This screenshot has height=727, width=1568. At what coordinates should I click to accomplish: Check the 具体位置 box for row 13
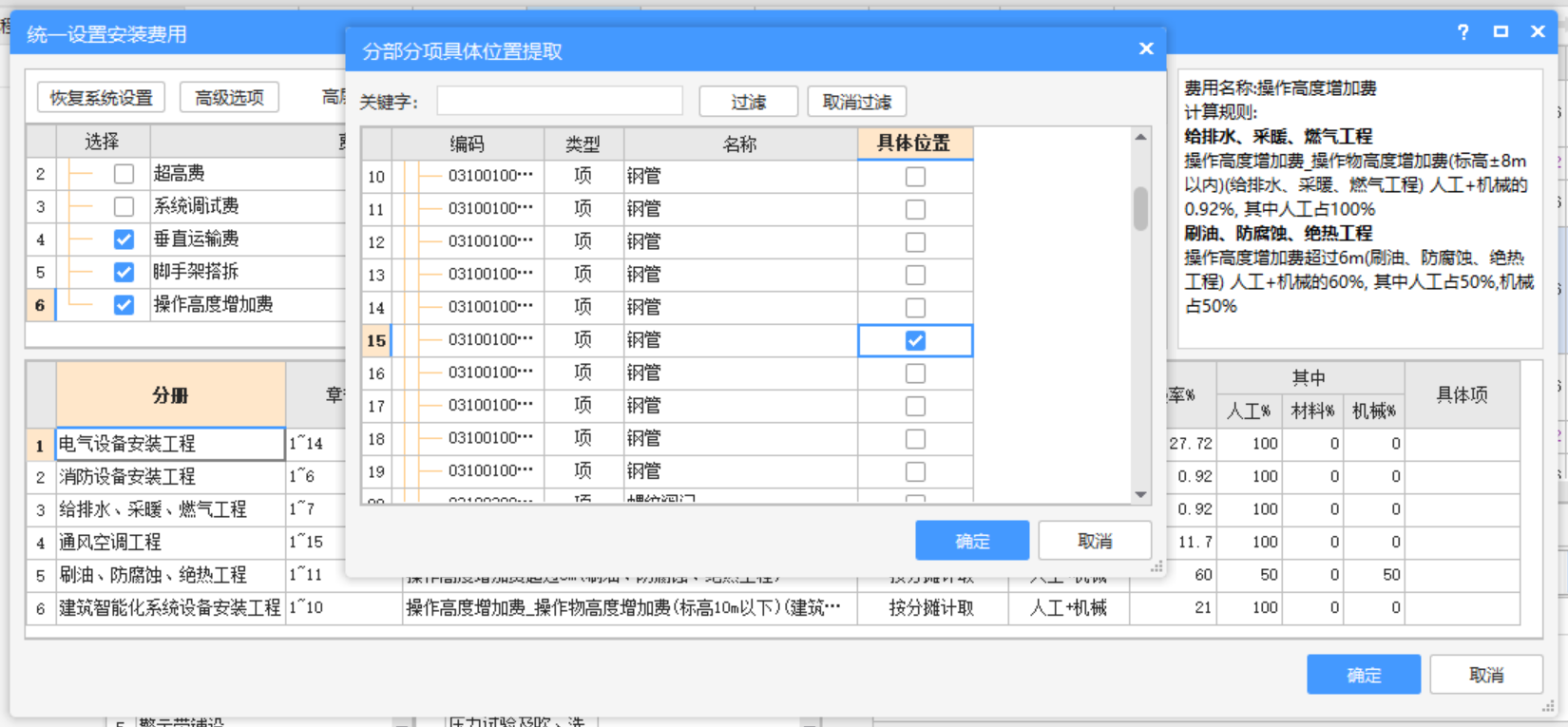[915, 275]
